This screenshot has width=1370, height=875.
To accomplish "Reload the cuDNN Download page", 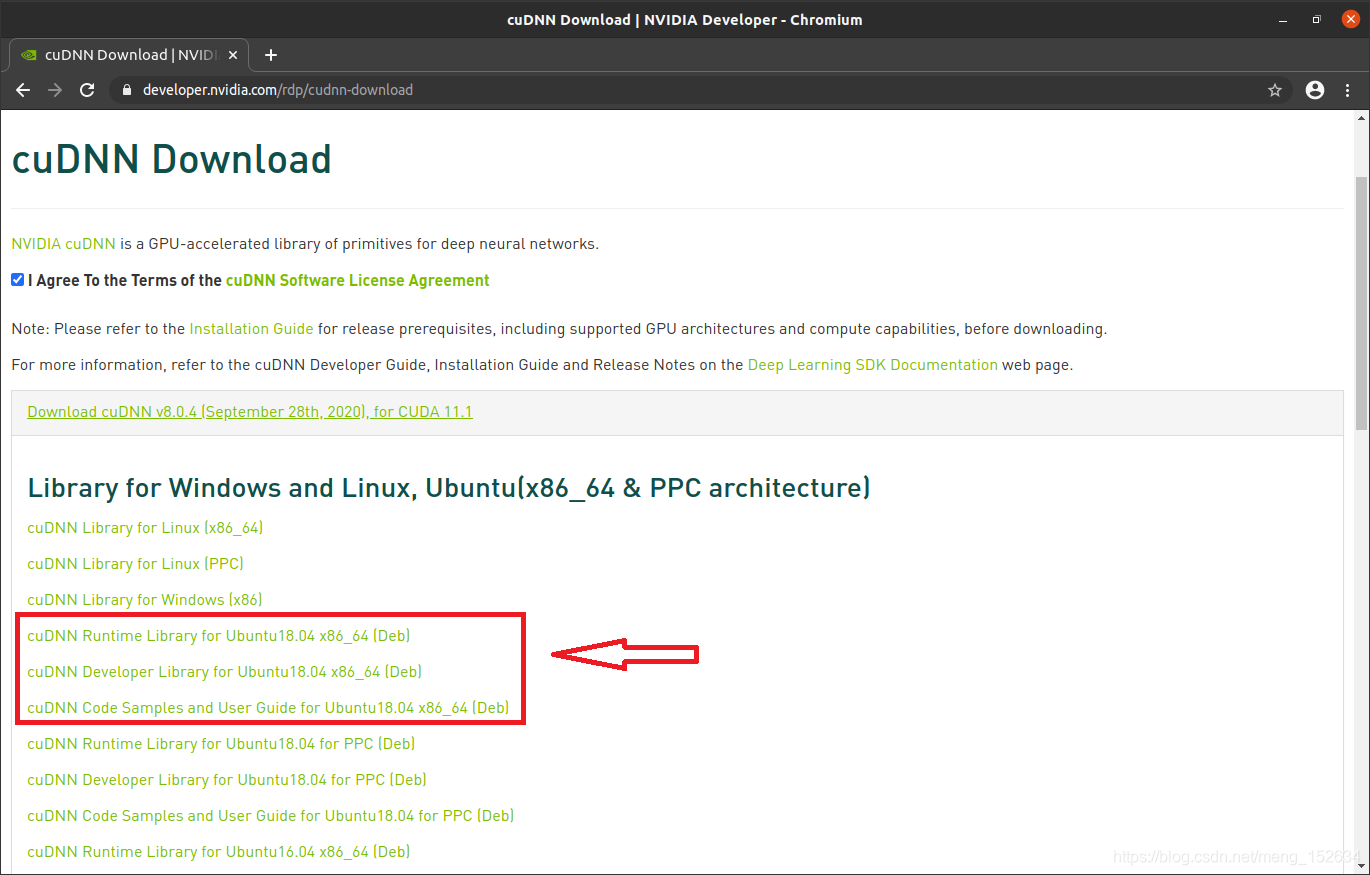I will point(87,90).
